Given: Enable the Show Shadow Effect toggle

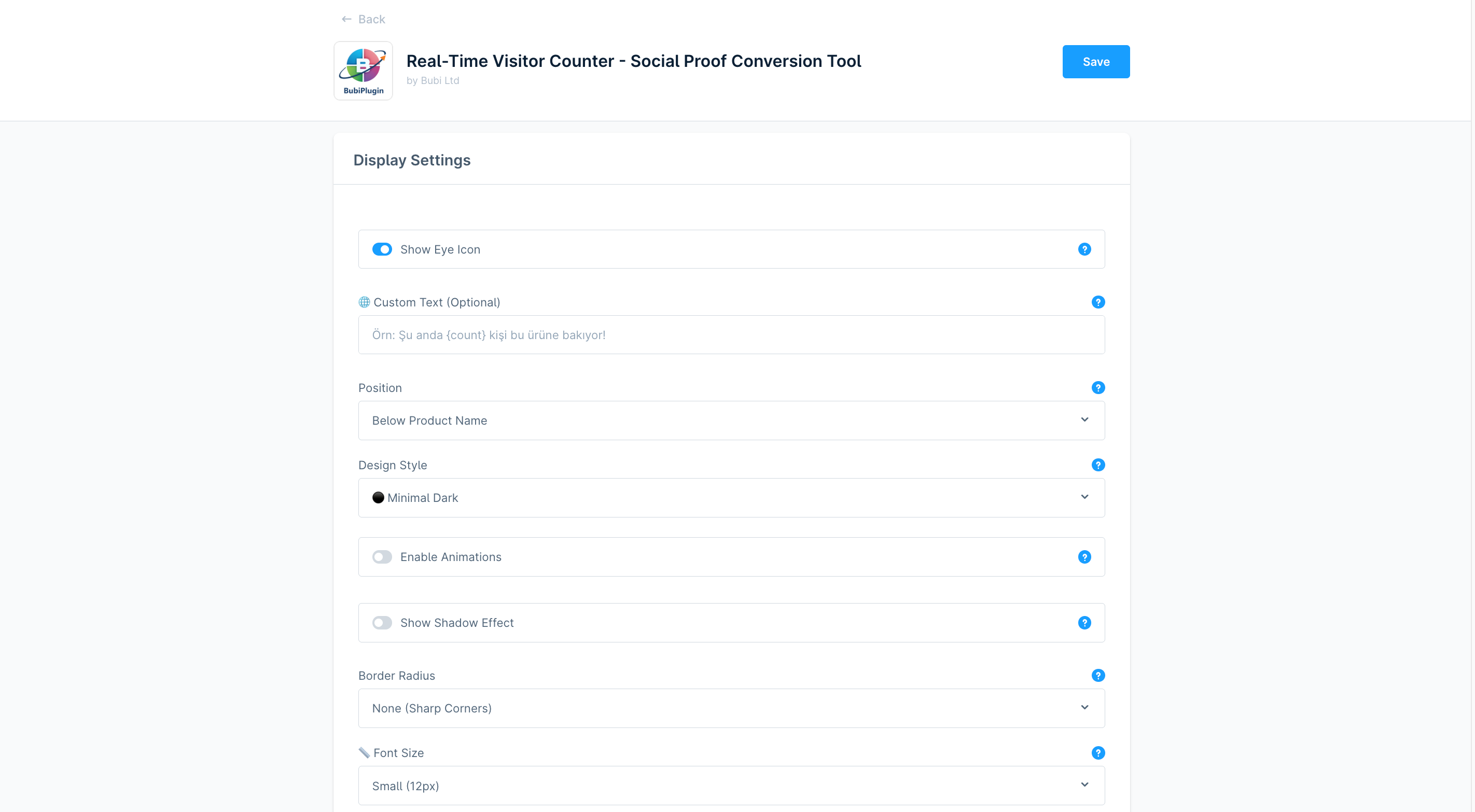Looking at the screenshot, I should [x=382, y=622].
